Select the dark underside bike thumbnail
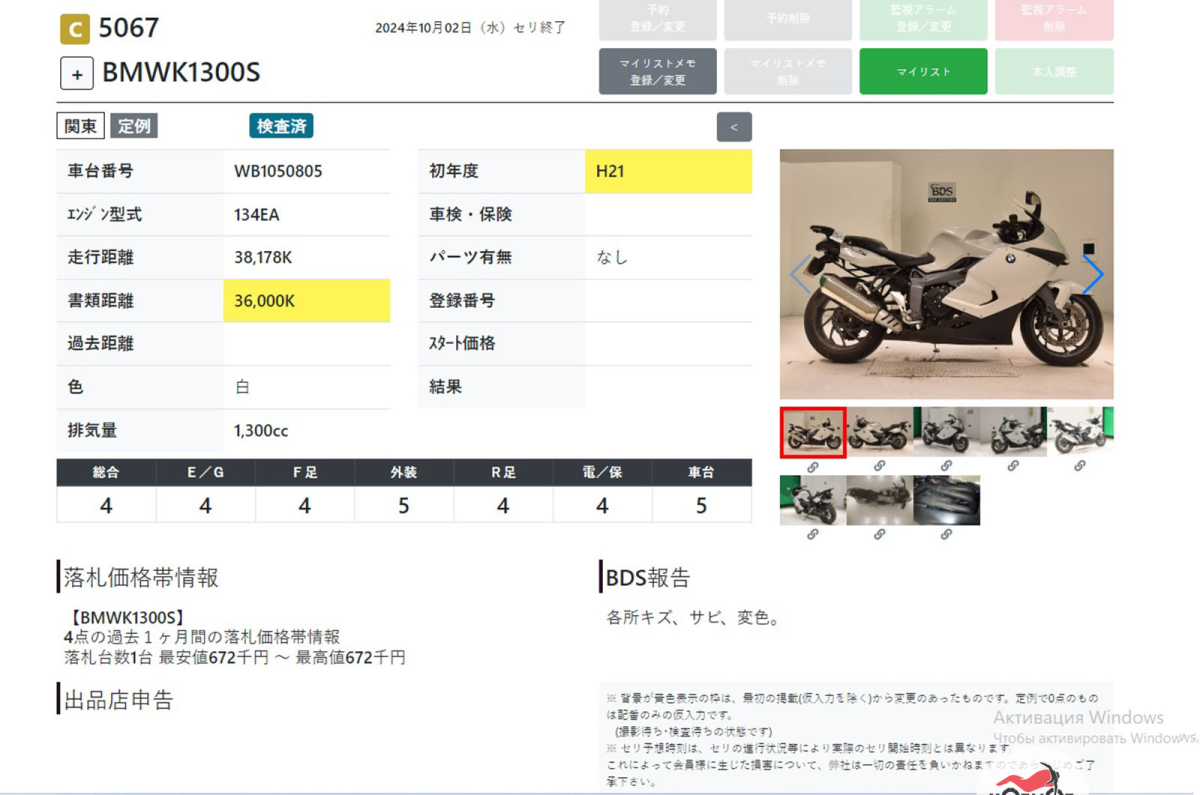This screenshot has width=1200, height=795. click(x=880, y=500)
